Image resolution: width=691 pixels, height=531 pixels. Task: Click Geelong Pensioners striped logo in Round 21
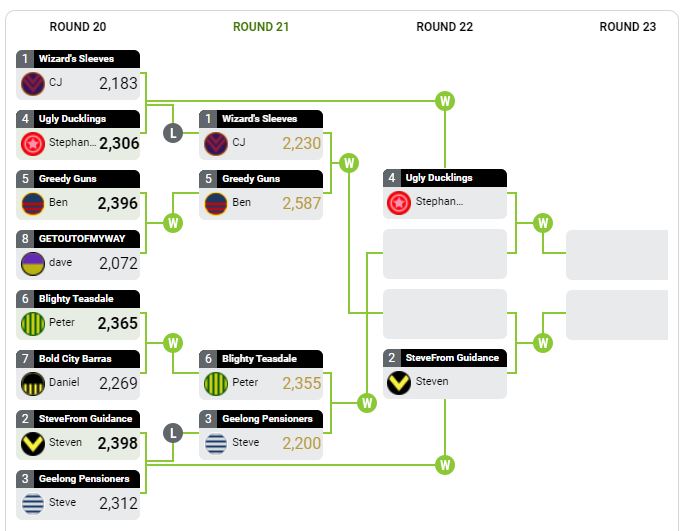pos(216,443)
